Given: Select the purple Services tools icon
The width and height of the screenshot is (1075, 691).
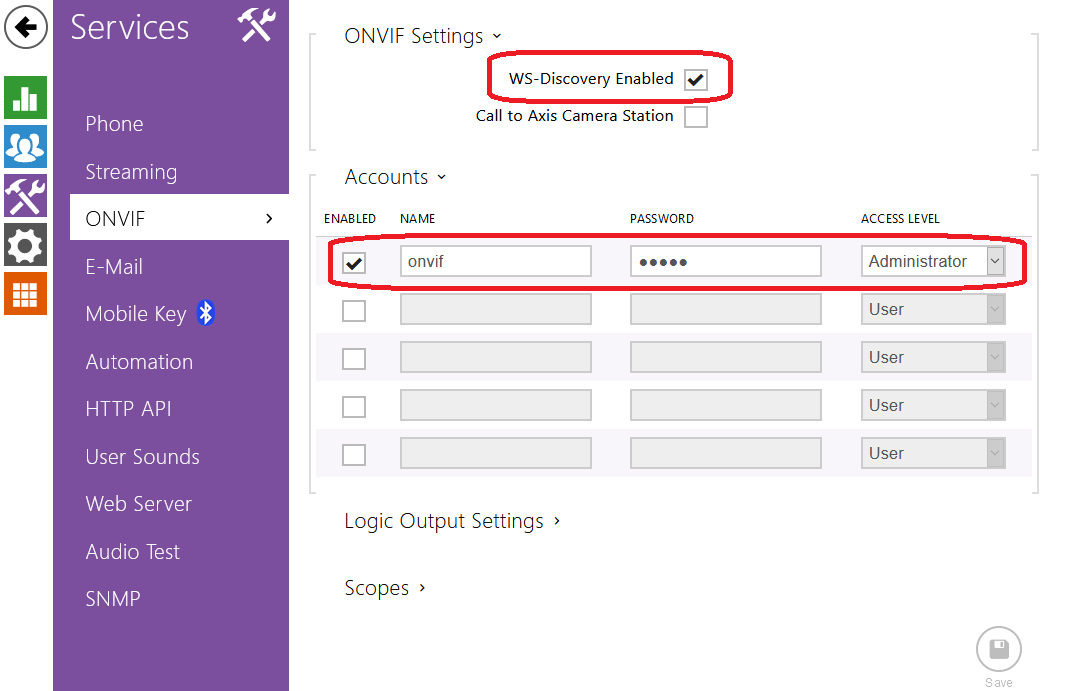Looking at the screenshot, I should point(26,195).
